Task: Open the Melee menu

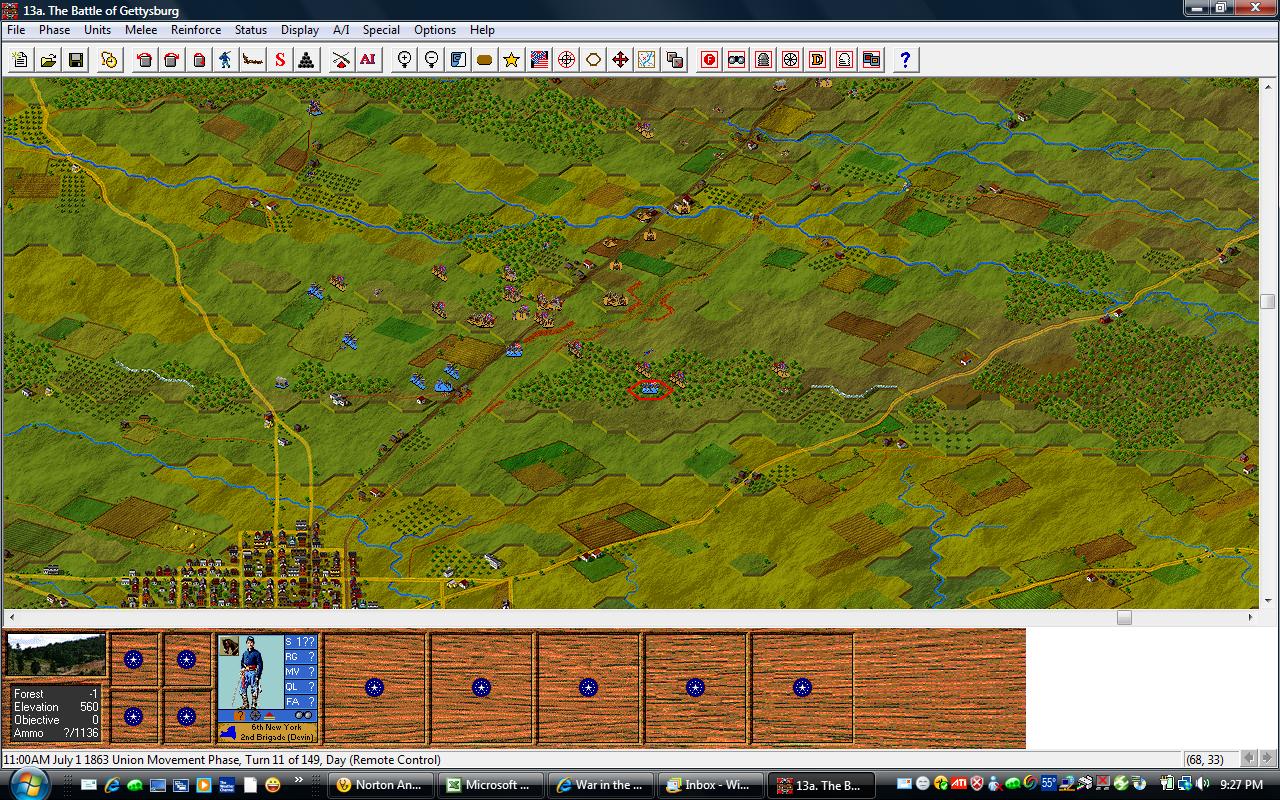Action: pos(141,30)
